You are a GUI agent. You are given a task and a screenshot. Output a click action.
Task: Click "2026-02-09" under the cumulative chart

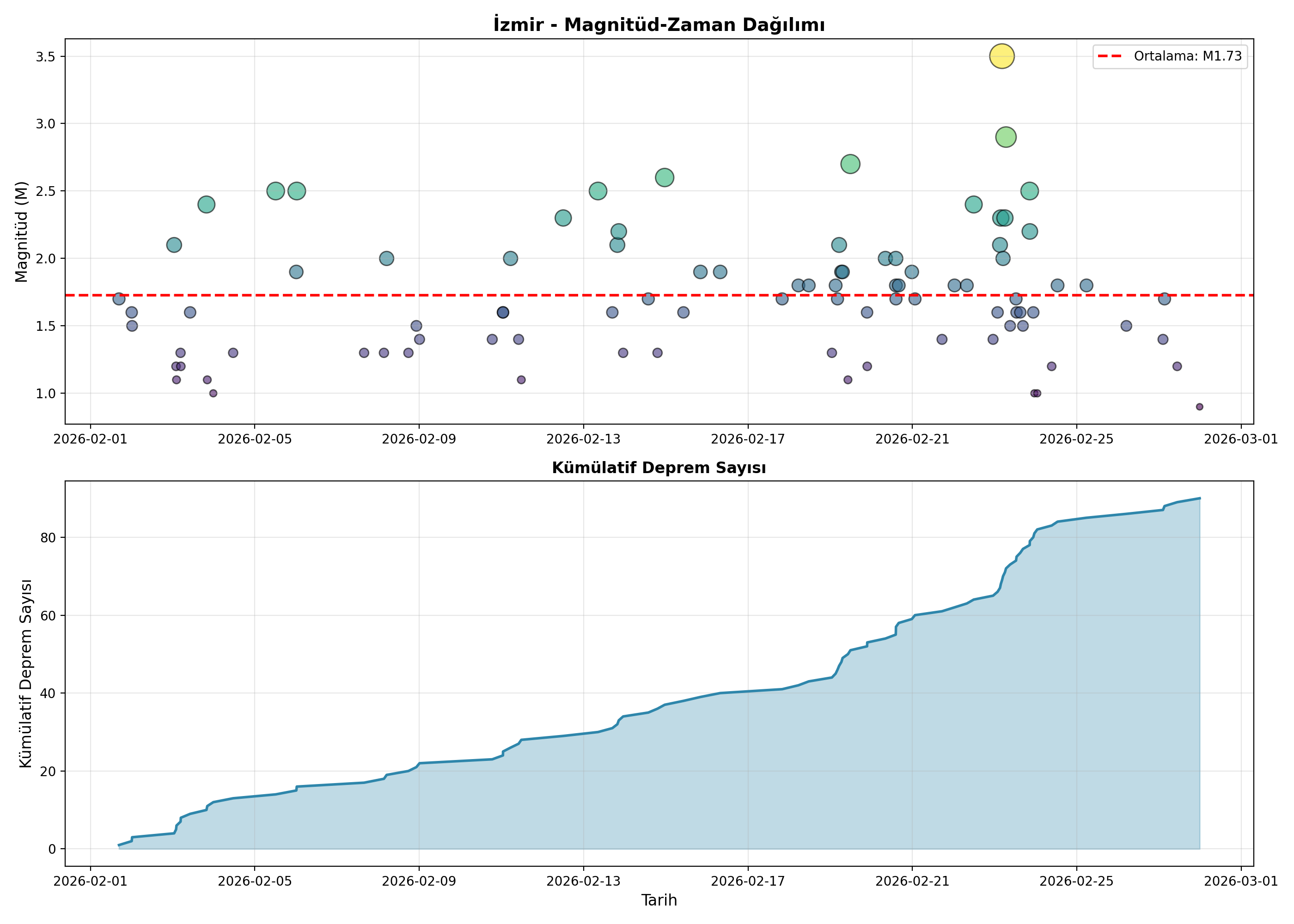(419, 881)
